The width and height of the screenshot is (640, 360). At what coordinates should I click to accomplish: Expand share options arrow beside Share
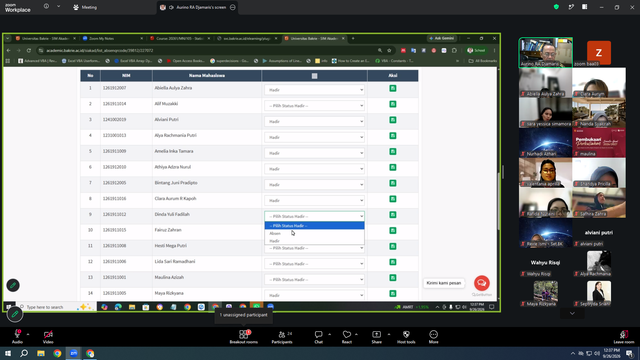click(389, 334)
